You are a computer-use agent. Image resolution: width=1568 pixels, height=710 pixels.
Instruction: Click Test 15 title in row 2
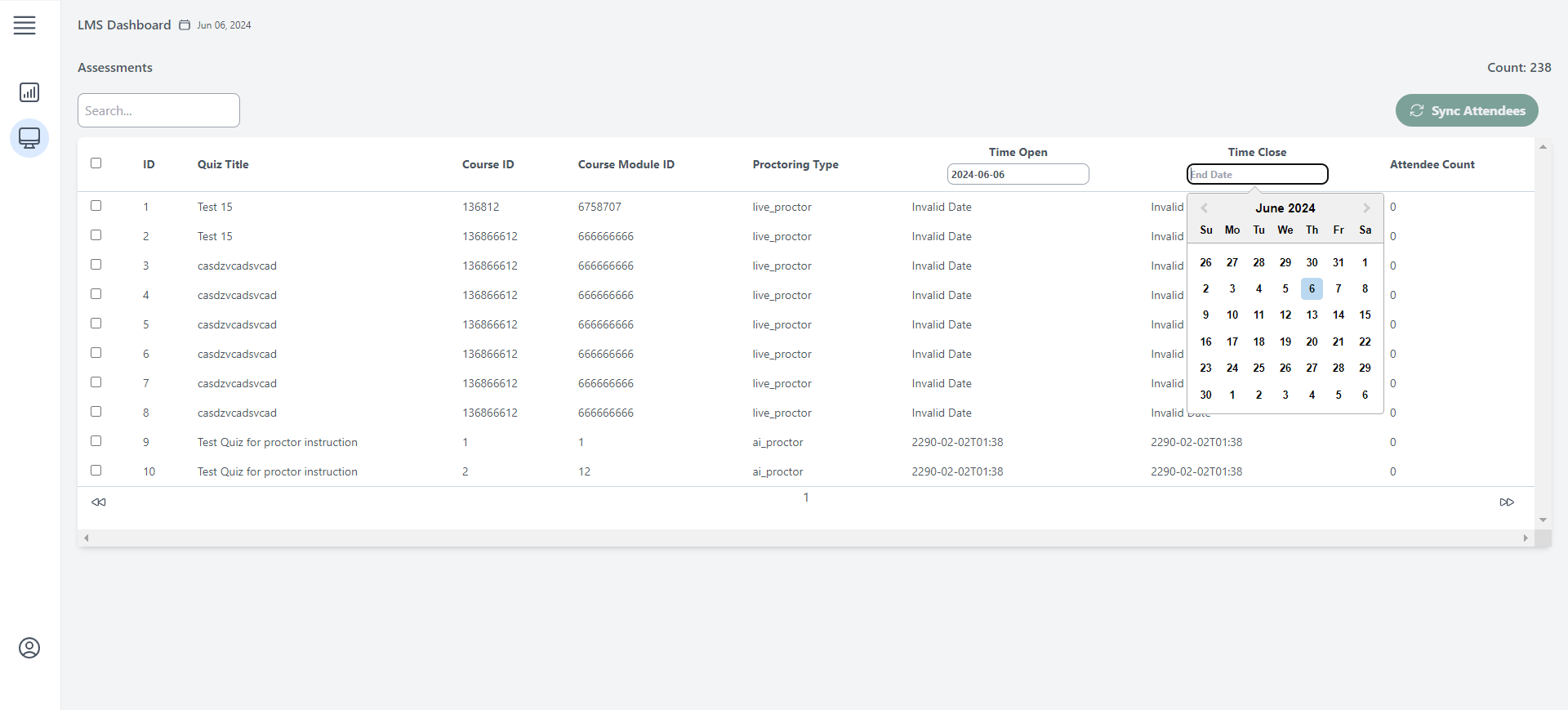tap(215, 236)
